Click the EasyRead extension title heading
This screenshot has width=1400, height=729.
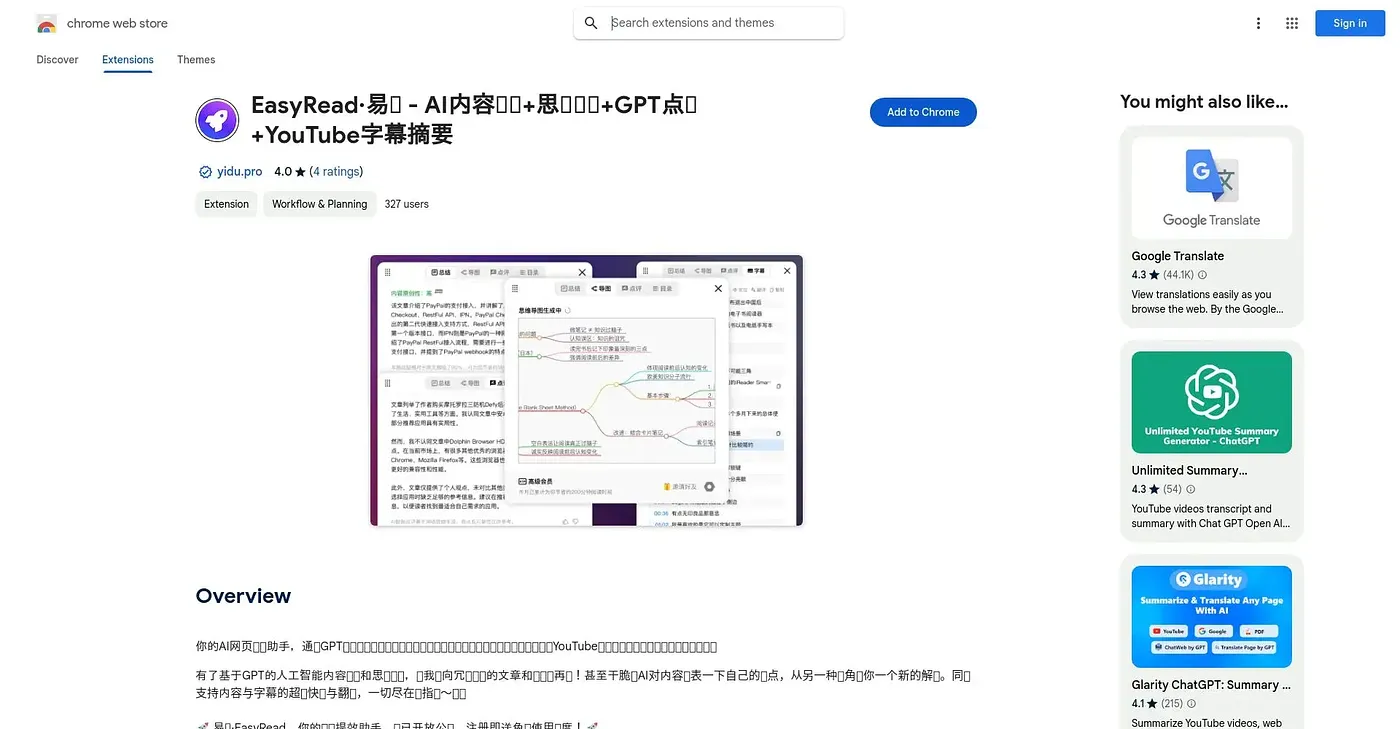[x=474, y=119]
